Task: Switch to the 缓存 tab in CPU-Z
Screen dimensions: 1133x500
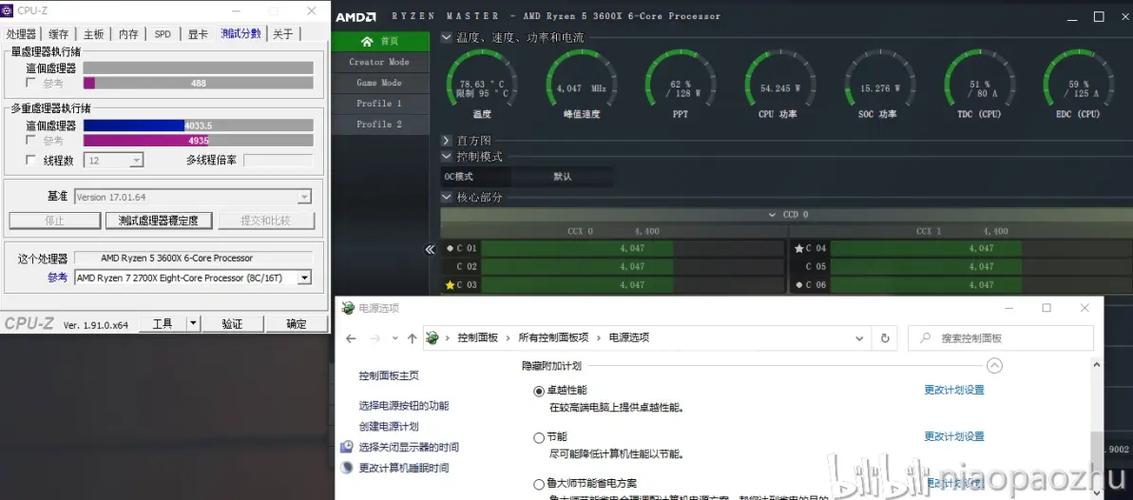Action: pyautogui.click(x=59, y=34)
